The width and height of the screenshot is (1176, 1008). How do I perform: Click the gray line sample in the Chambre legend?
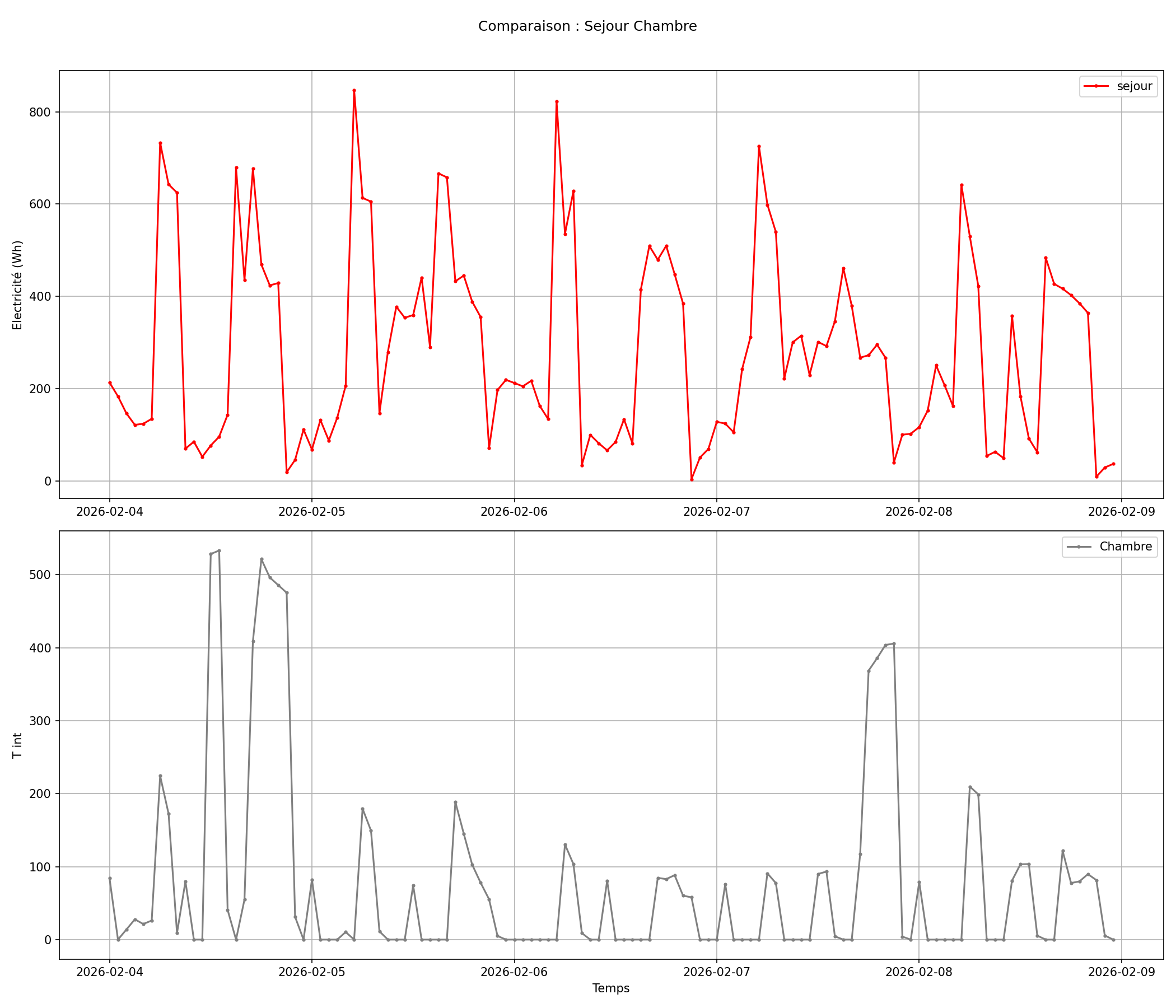tap(1079, 547)
